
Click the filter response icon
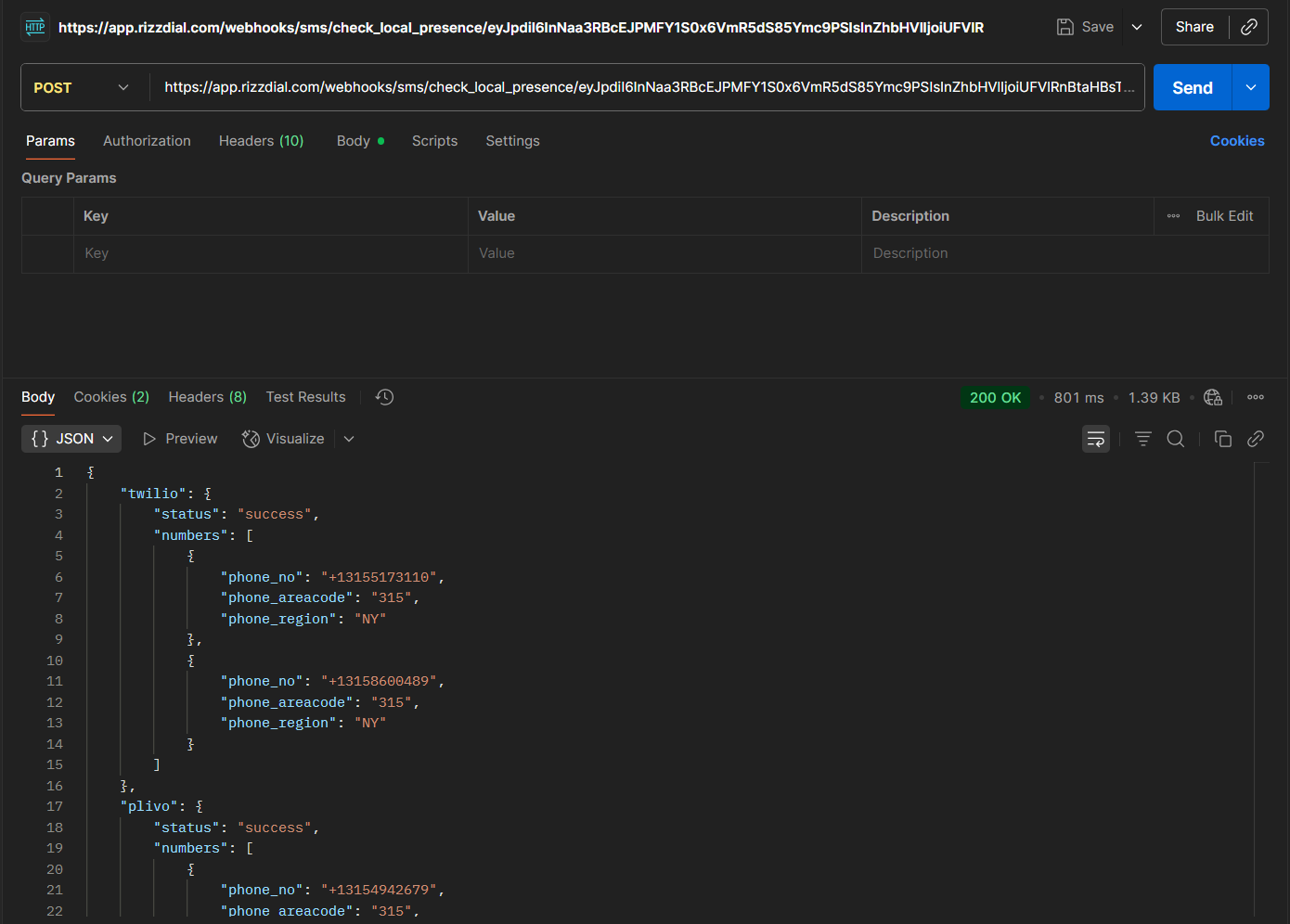coord(1143,439)
